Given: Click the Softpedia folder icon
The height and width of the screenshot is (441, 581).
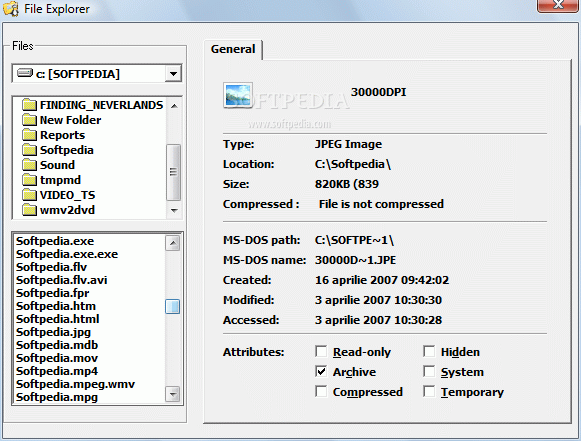Looking at the screenshot, I should (29, 150).
